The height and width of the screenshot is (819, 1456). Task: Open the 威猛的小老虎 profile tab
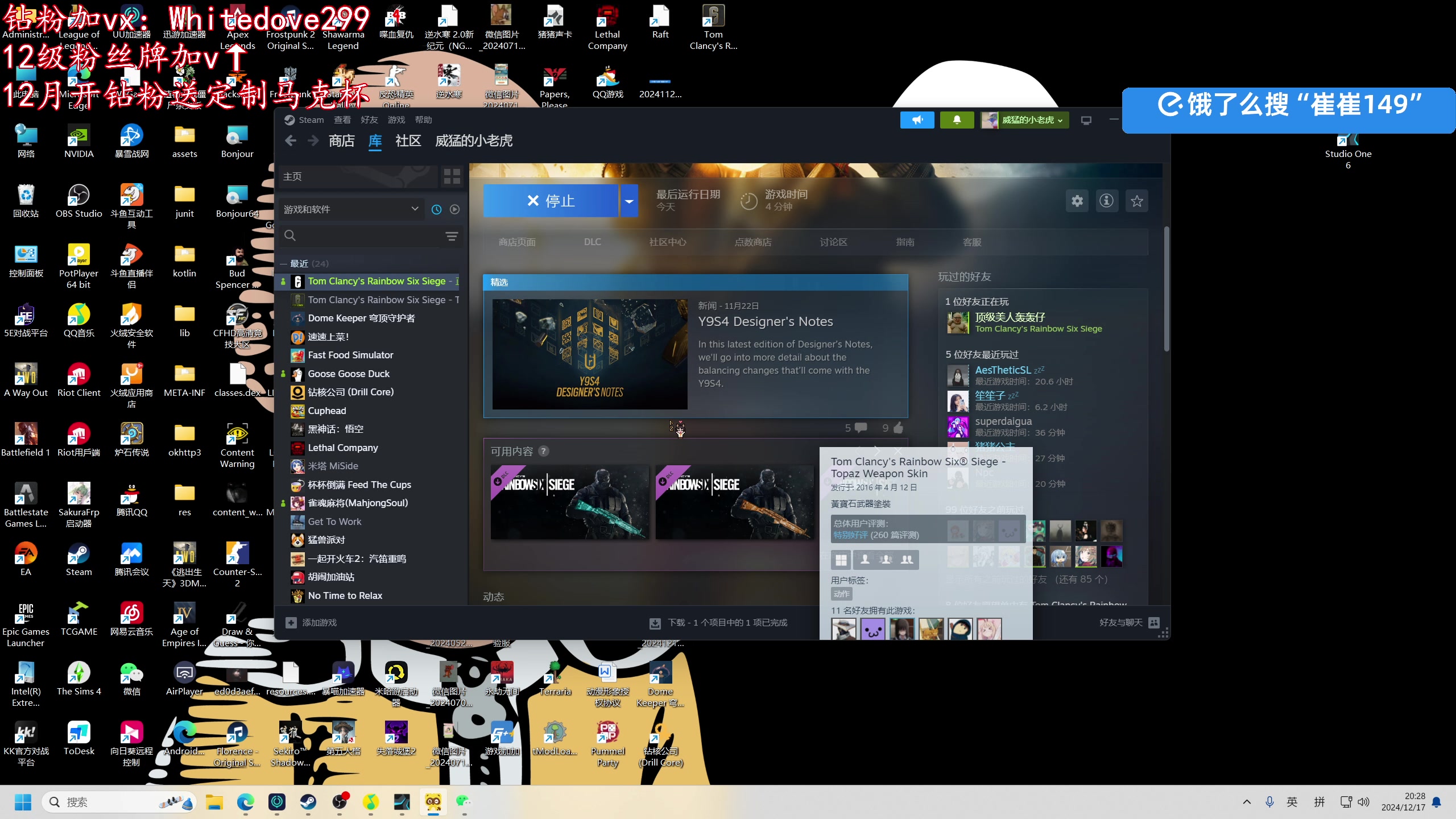474,140
